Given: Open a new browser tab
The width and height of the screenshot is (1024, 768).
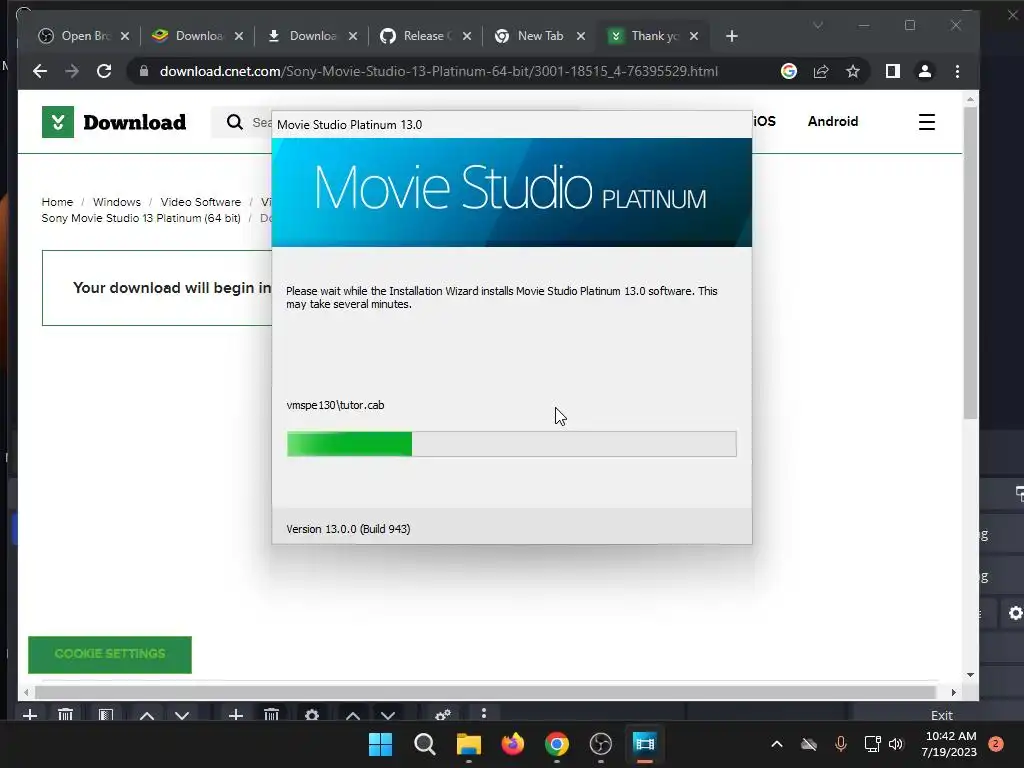Looking at the screenshot, I should click(731, 37).
